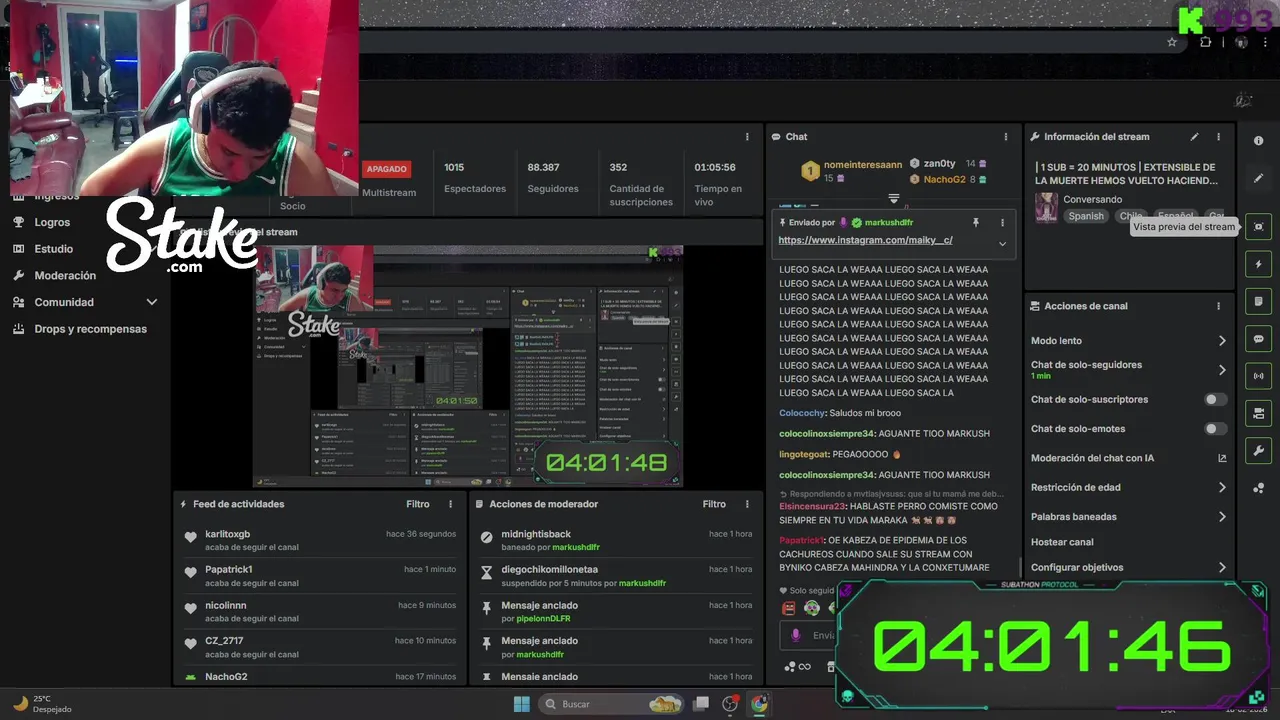Collapse chat leaderboard handle
The width and height of the screenshot is (1280, 720).
pos(894,199)
